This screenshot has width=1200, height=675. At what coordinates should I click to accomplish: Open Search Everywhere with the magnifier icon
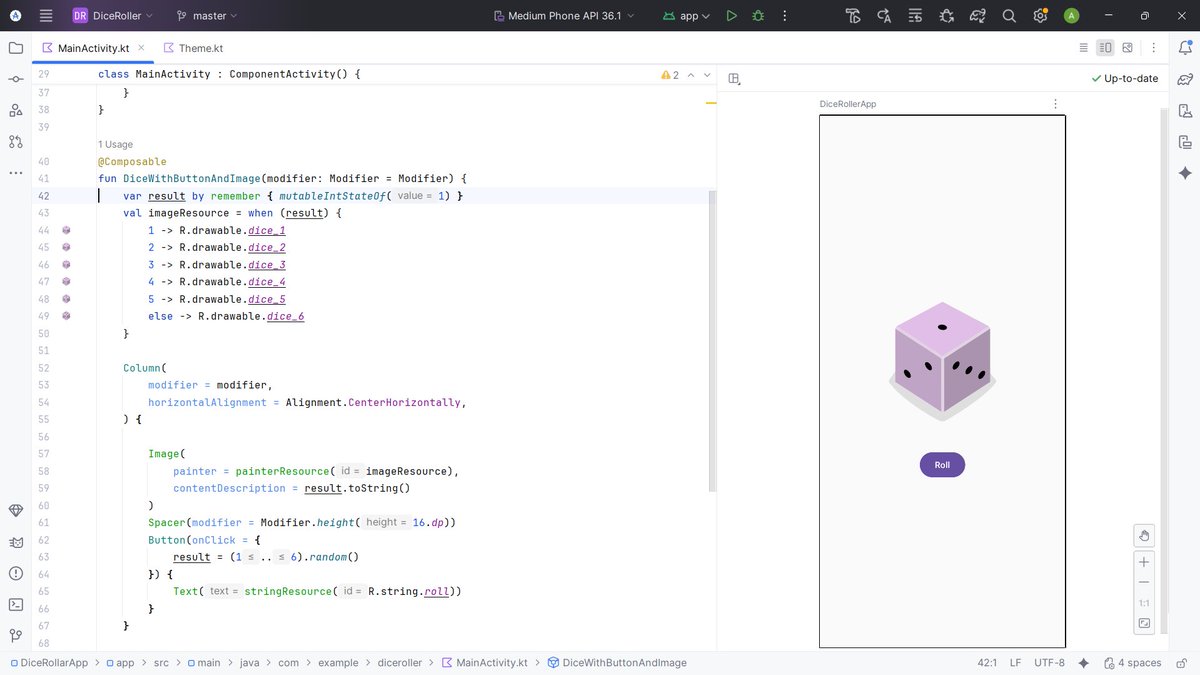[x=1010, y=15]
